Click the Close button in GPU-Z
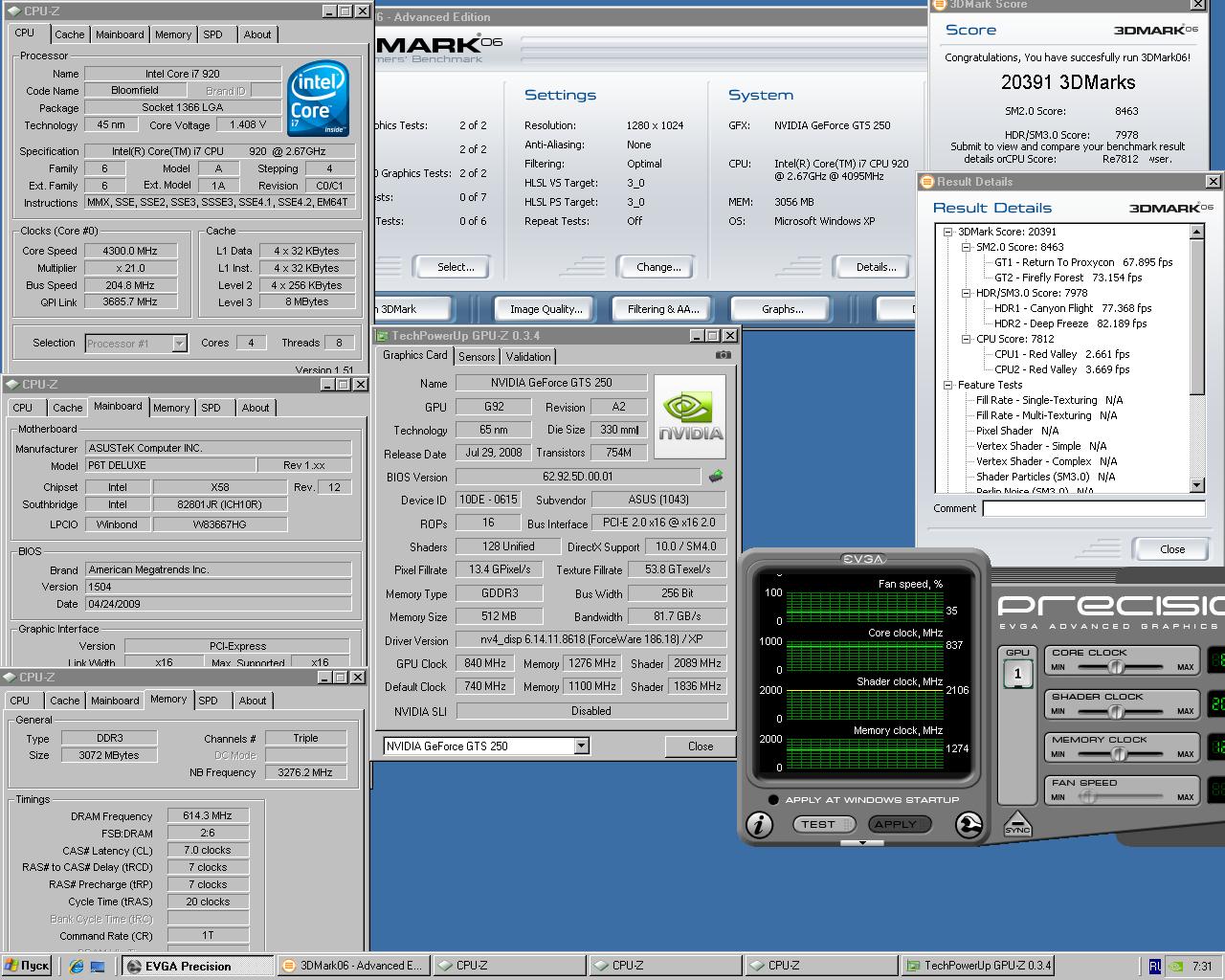Viewport: 1225px width, 980px height. coord(701,746)
